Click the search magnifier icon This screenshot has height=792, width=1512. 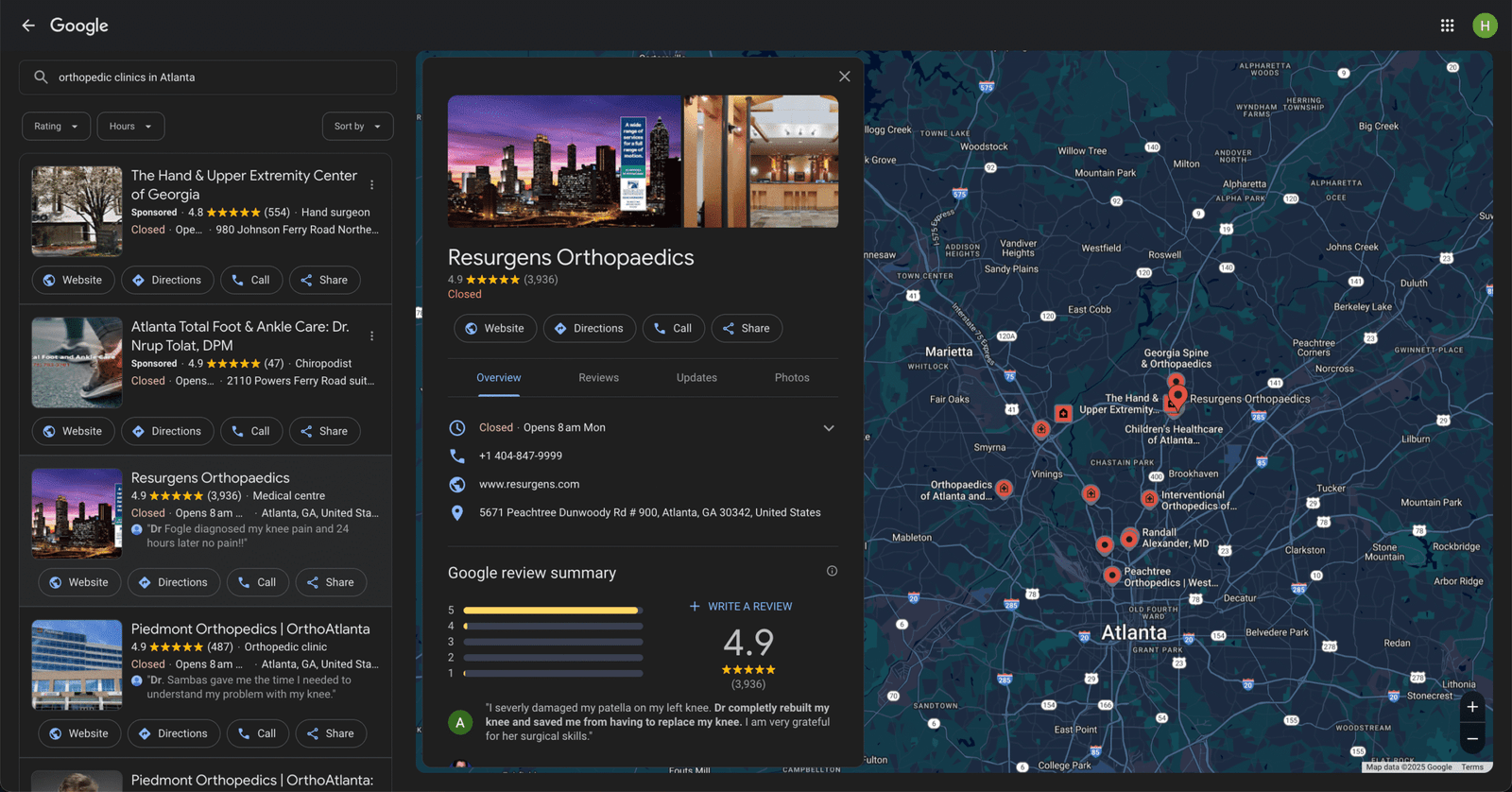click(41, 77)
